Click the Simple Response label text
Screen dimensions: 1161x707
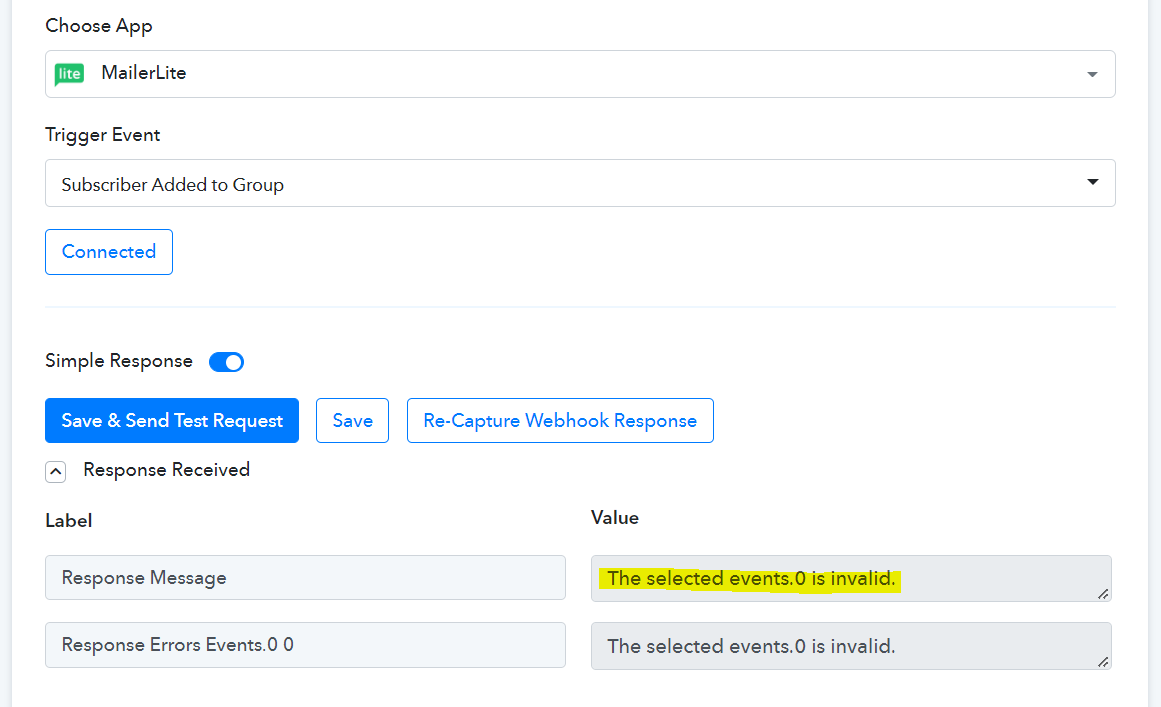pos(119,361)
